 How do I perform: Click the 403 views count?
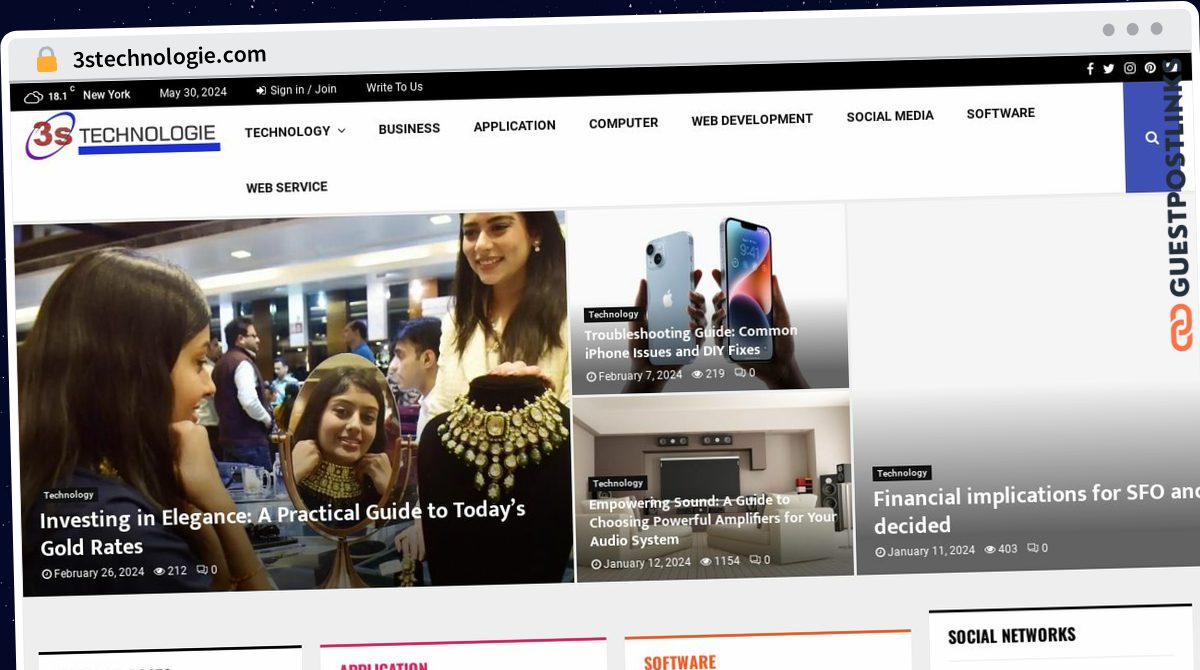tap(1008, 549)
